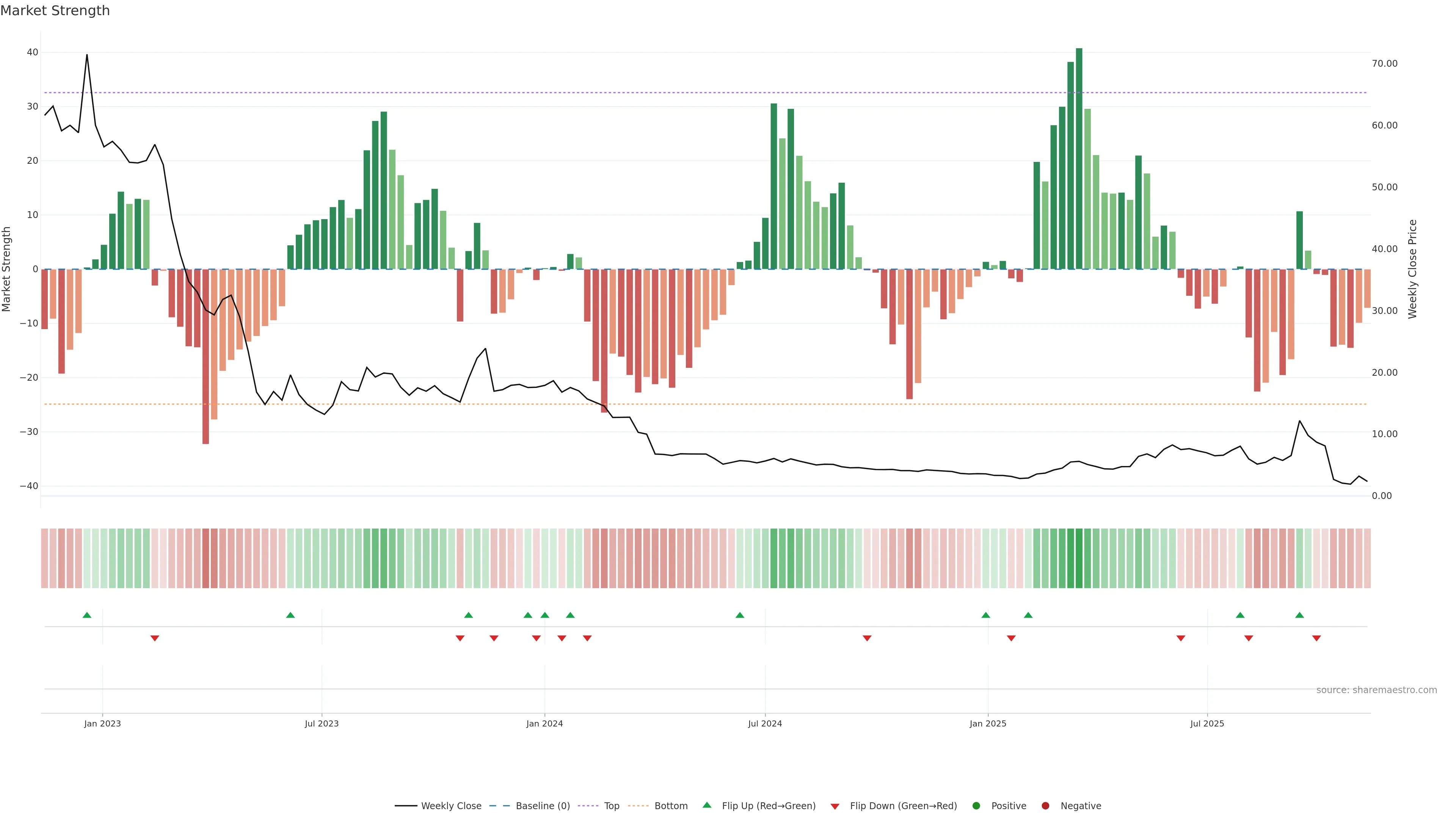Viewport: 1456px width, 819px height.
Task: Toggle the Baseline (0) legend entry
Action: (x=529, y=805)
